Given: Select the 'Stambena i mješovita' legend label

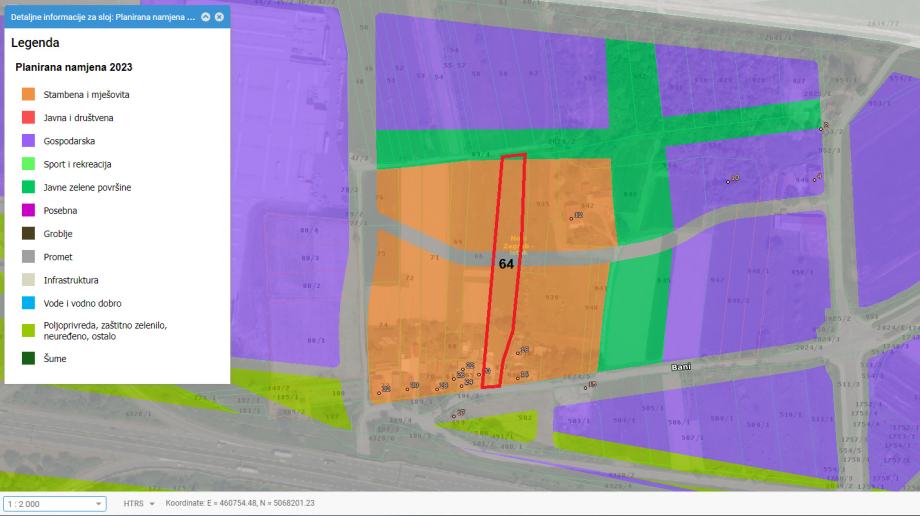Looking at the screenshot, I should point(86,95).
